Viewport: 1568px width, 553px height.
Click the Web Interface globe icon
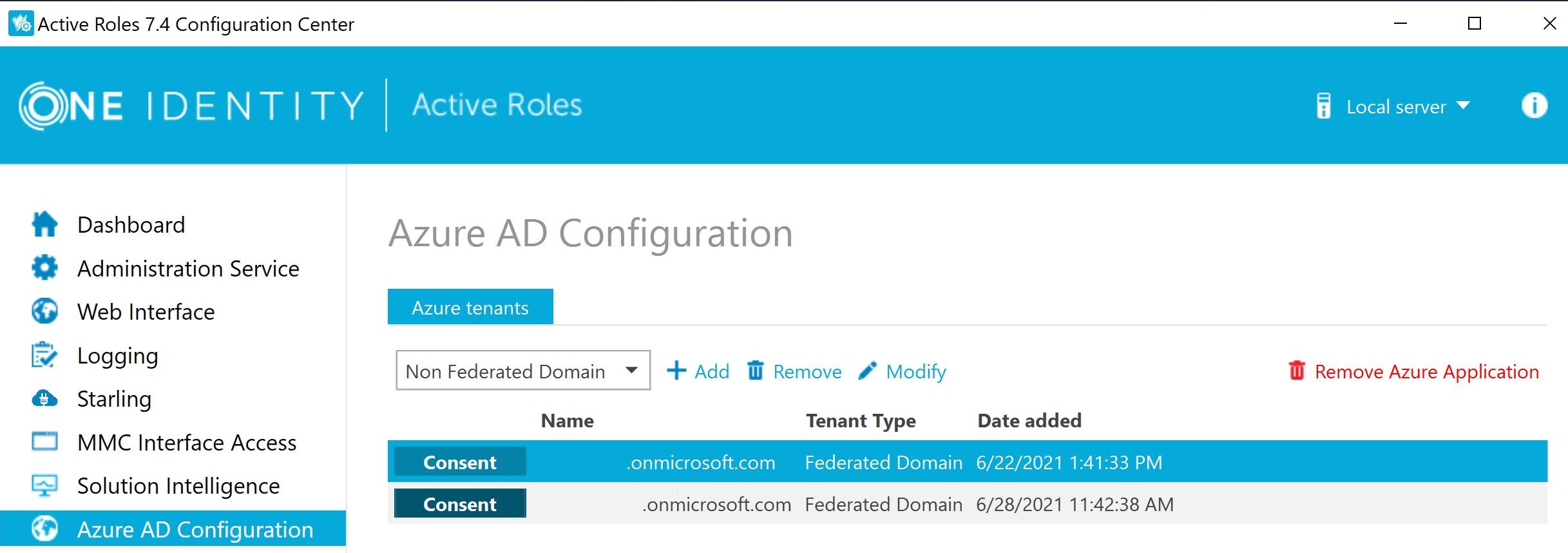coord(44,311)
